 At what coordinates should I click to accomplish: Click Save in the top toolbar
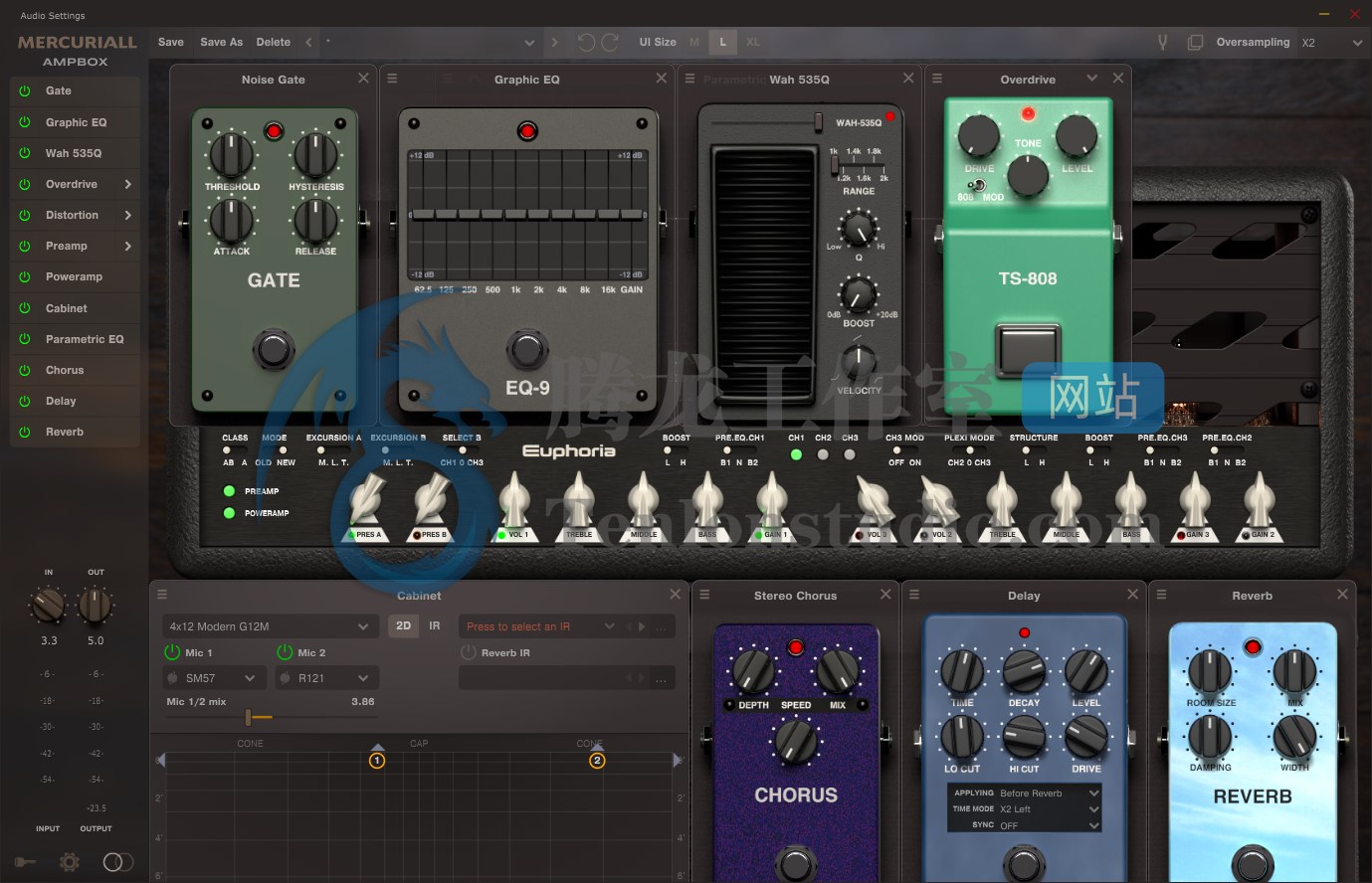(x=171, y=43)
